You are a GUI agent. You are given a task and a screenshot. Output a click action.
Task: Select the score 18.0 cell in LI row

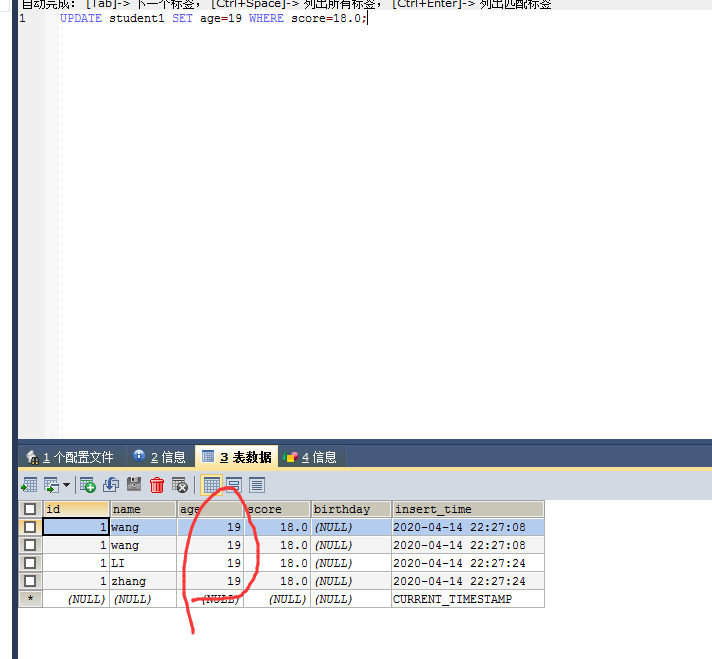(x=277, y=563)
